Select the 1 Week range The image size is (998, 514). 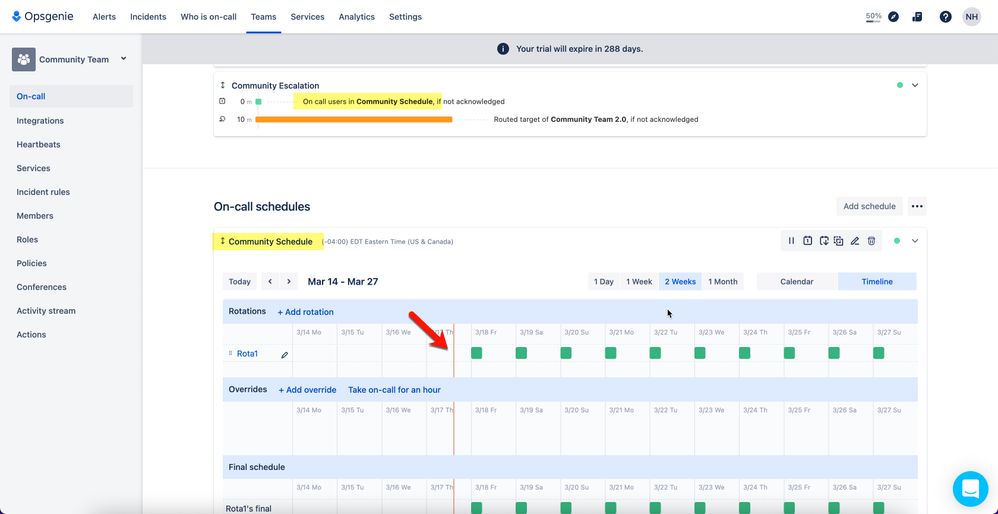639,281
